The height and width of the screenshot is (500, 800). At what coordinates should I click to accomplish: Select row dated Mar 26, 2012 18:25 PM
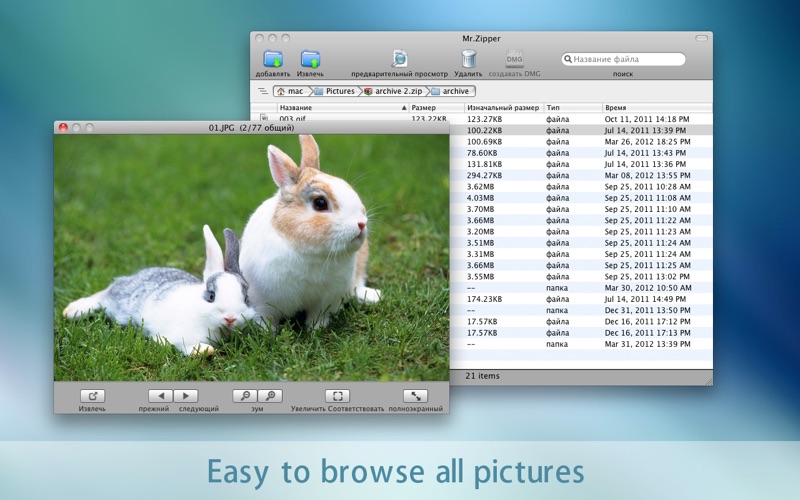[x=581, y=141]
